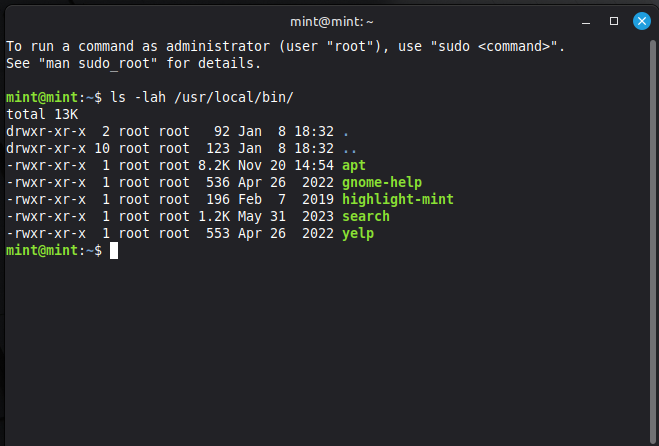Viewport: 659px width, 446px height.
Task: Click the highlight-mint file name
Action: tap(398, 199)
